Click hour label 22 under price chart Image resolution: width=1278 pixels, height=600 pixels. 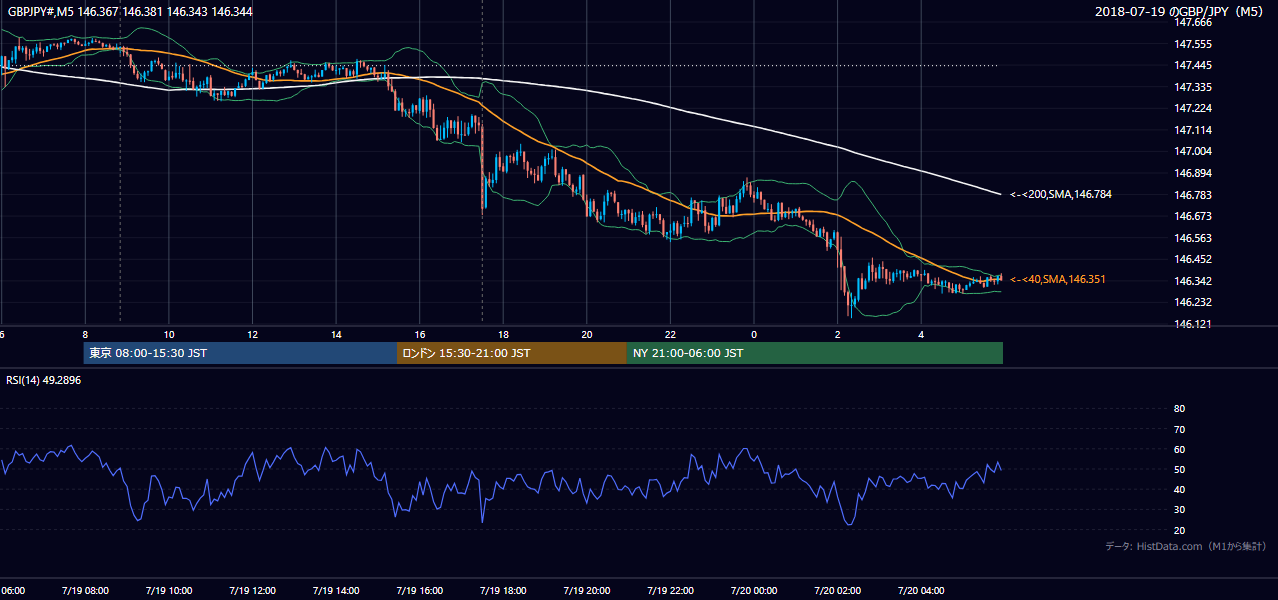pyautogui.click(x=670, y=334)
